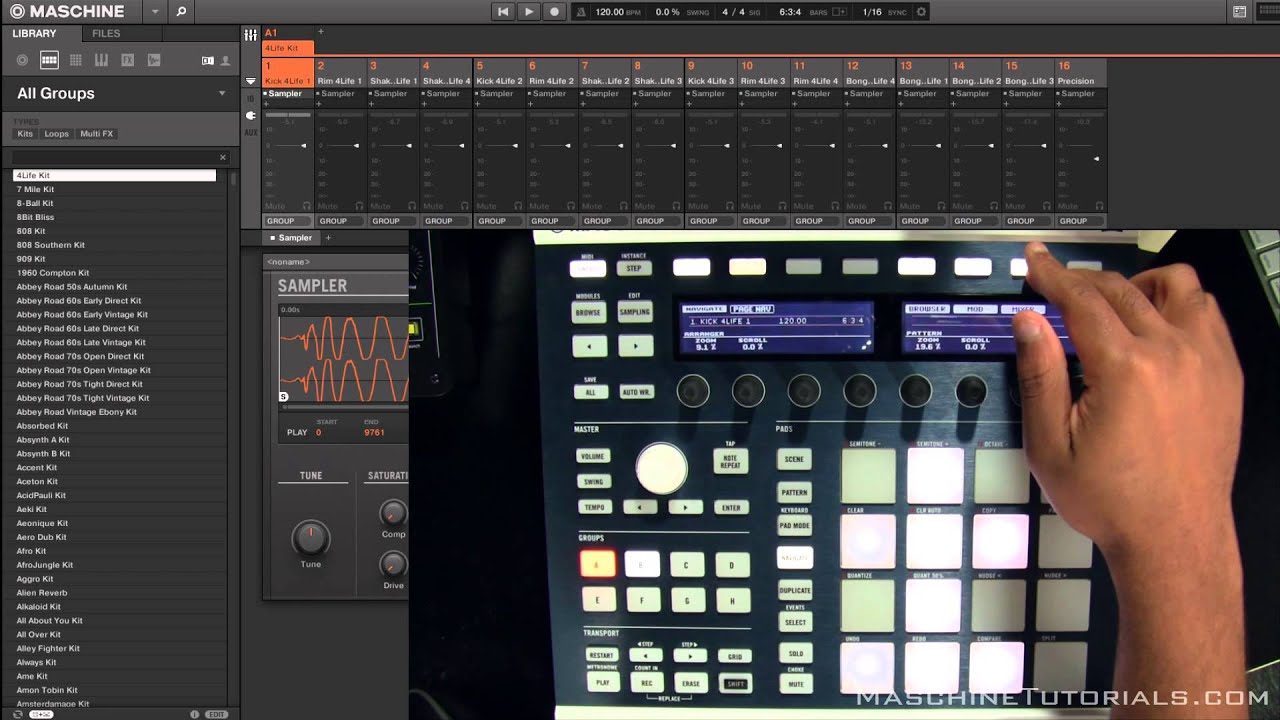Toggle follow playhead icon near BARS

[x=839, y=12]
